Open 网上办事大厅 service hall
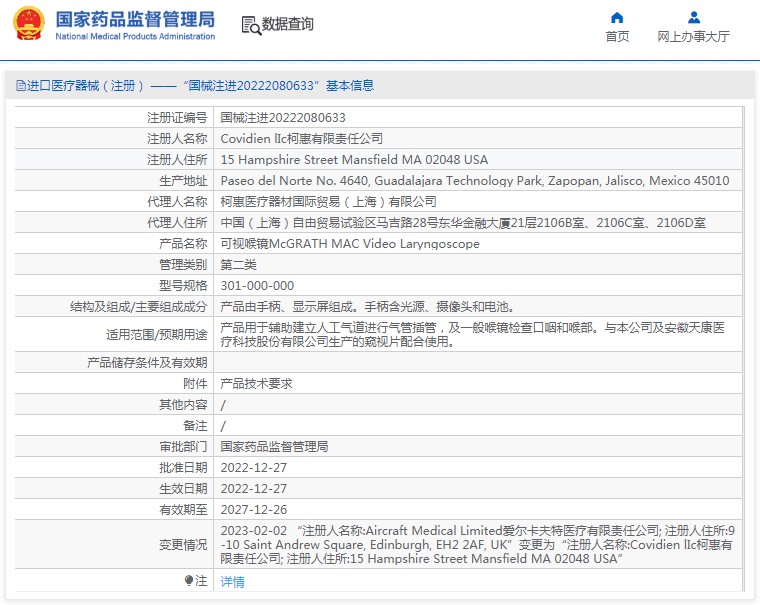This screenshot has width=760, height=605. (x=694, y=36)
